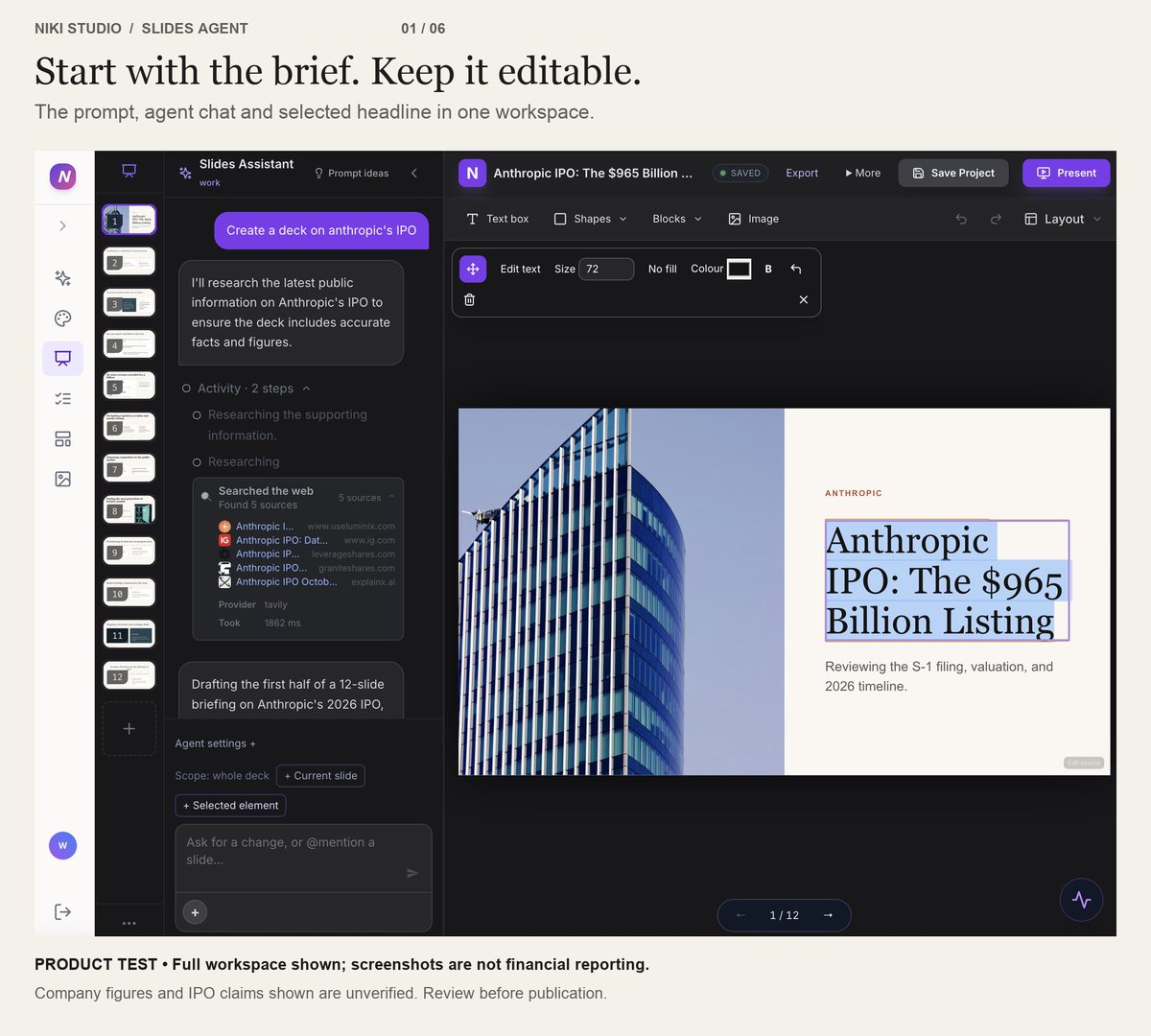
Task: Click Edit text in the floating toolbar
Action: (x=520, y=270)
